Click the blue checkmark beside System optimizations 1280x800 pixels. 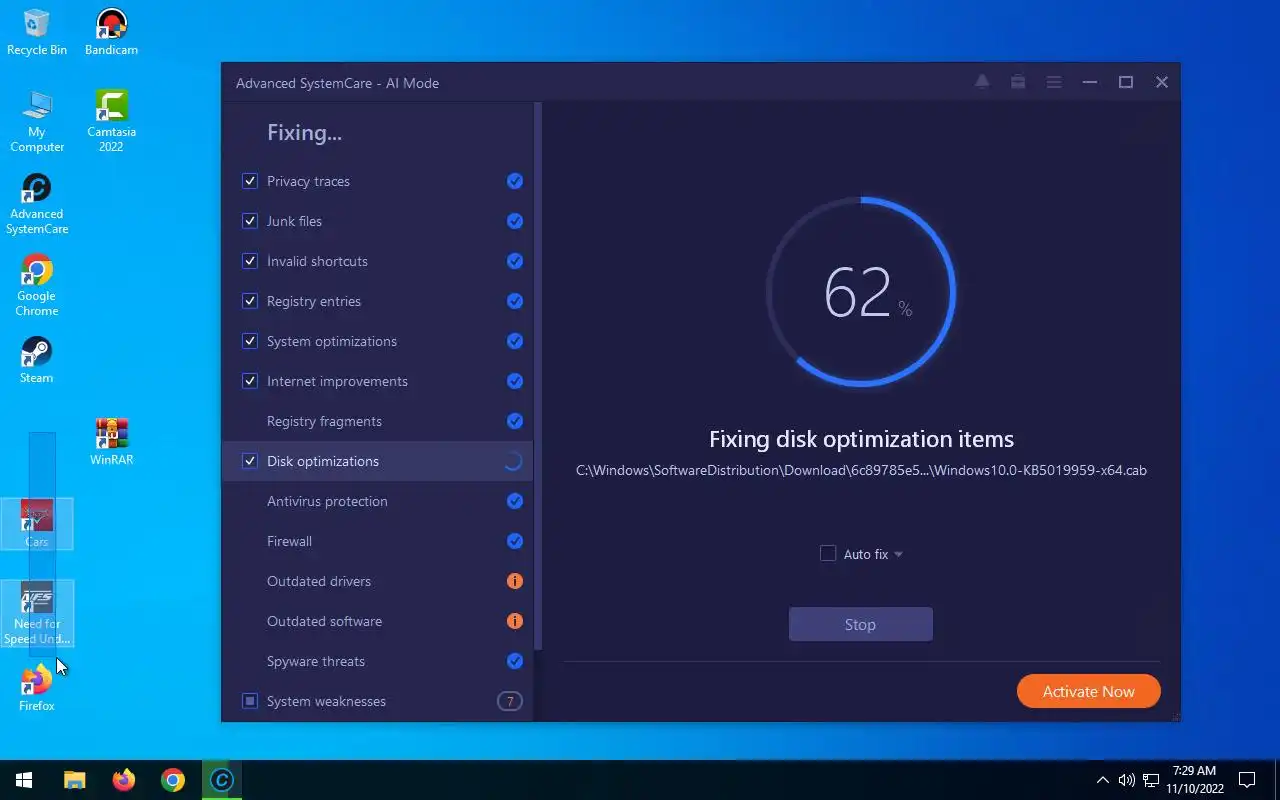515,341
